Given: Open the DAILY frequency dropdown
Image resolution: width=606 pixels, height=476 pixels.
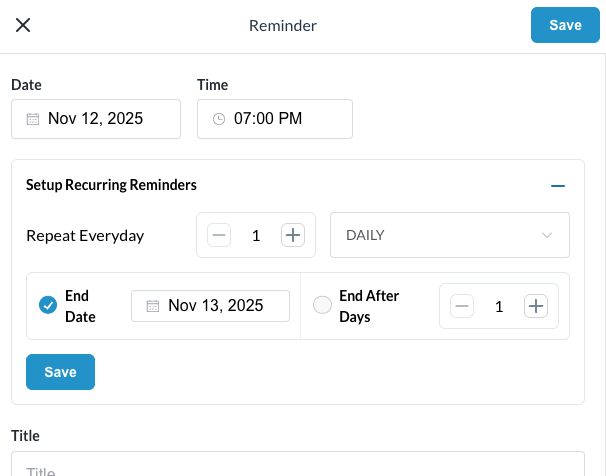Looking at the screenshot, I should click(x=449, y=236).
